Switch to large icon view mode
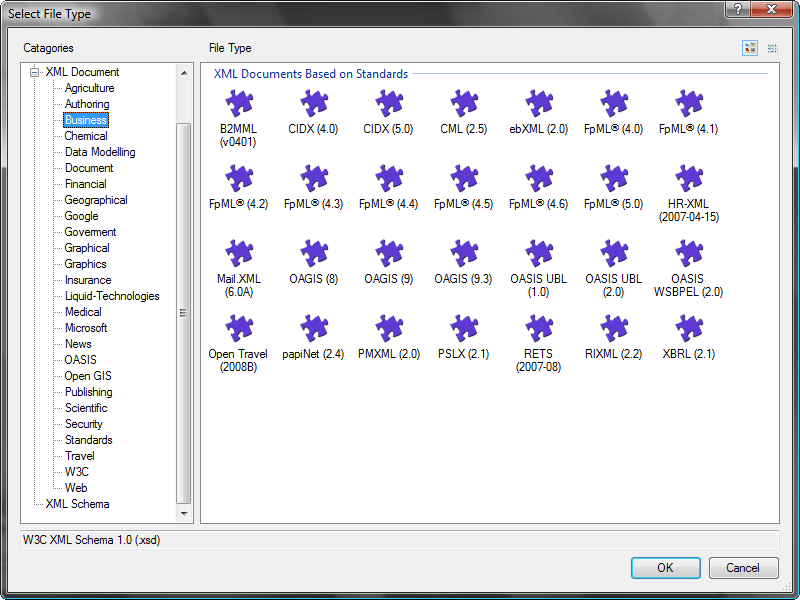 tap(749, 48)
